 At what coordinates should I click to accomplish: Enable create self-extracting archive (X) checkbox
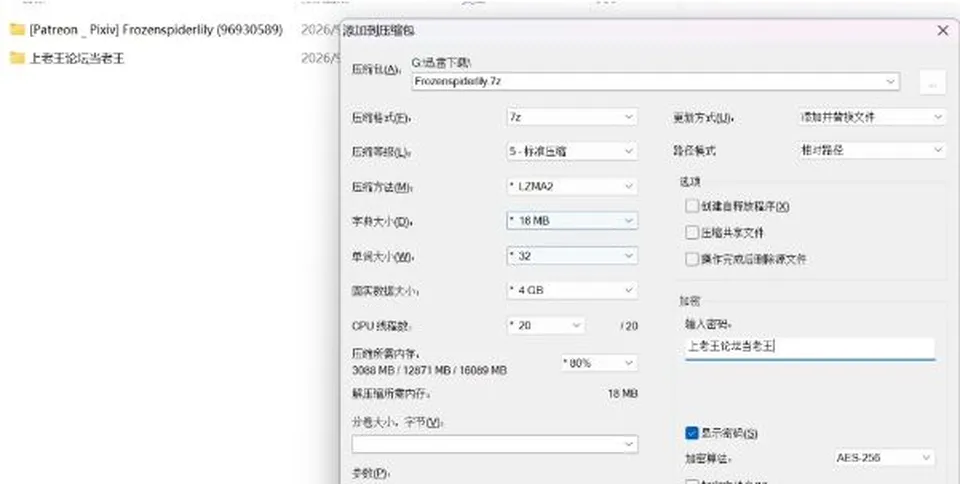(692, 206)
